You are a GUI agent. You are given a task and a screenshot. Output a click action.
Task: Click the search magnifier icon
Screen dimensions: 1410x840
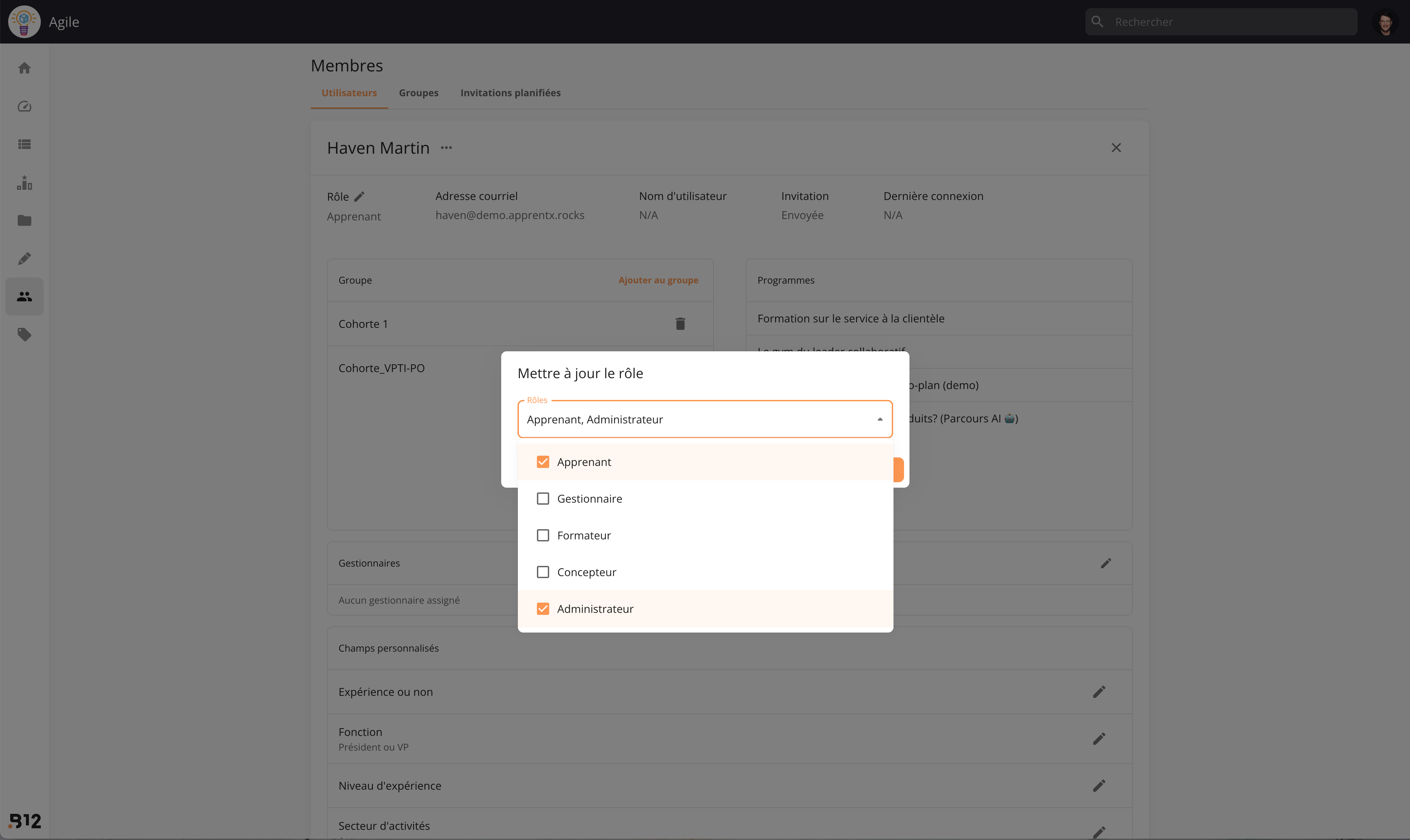[1097, 21]
